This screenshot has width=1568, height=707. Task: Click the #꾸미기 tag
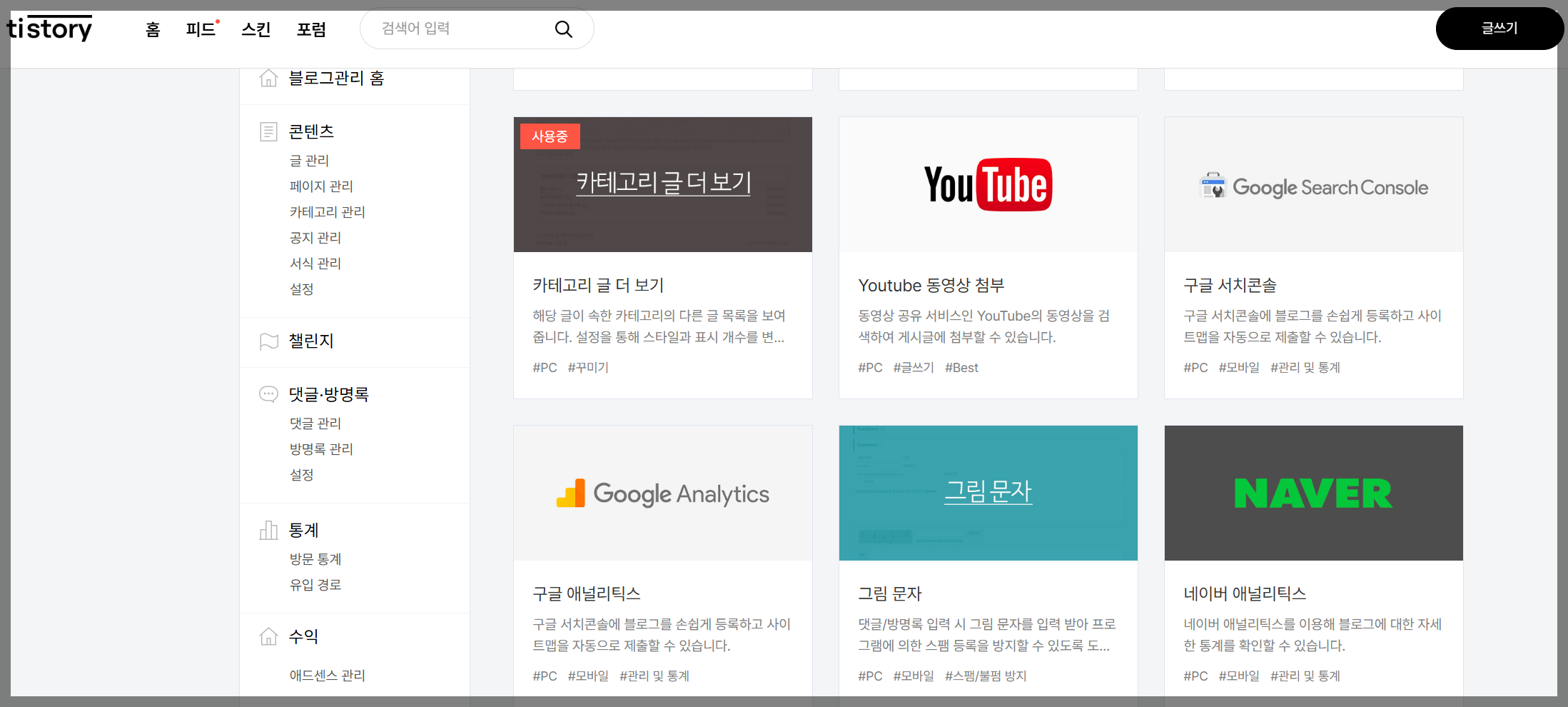coord(588,368)
